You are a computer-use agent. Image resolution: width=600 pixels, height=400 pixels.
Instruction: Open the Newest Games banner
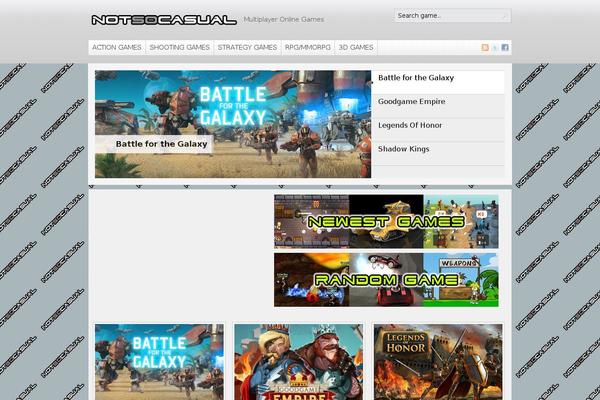click(x=386, y=221)
